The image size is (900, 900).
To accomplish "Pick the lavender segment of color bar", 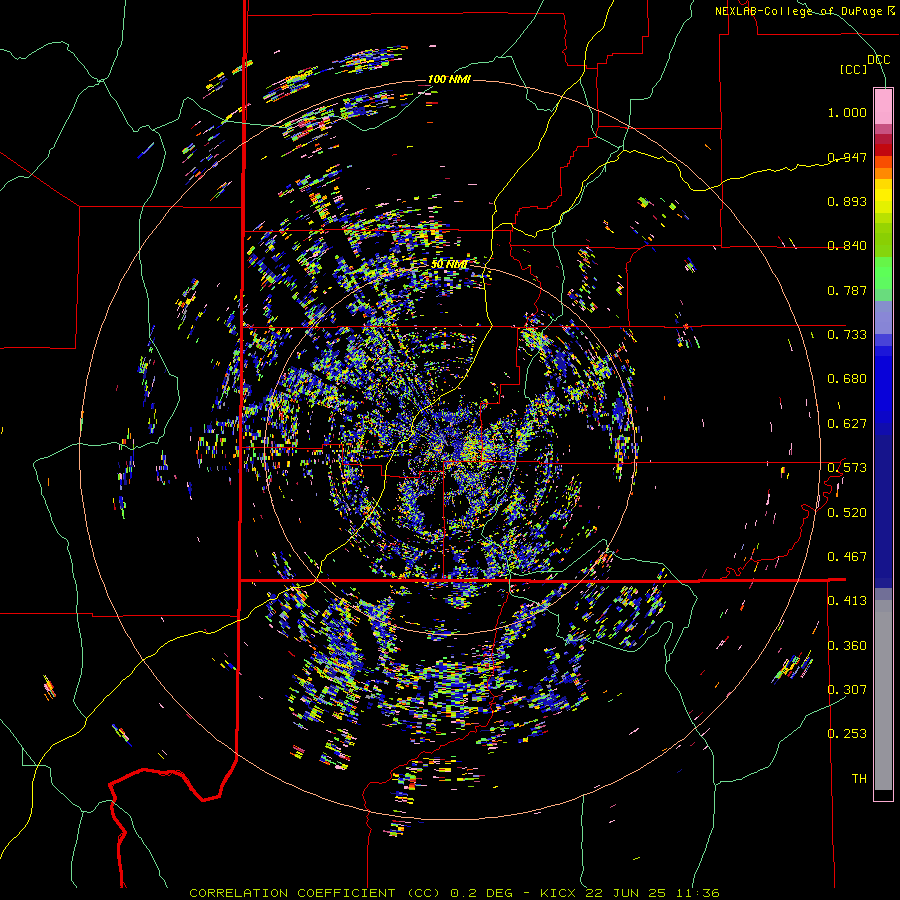I will (883, 317).
